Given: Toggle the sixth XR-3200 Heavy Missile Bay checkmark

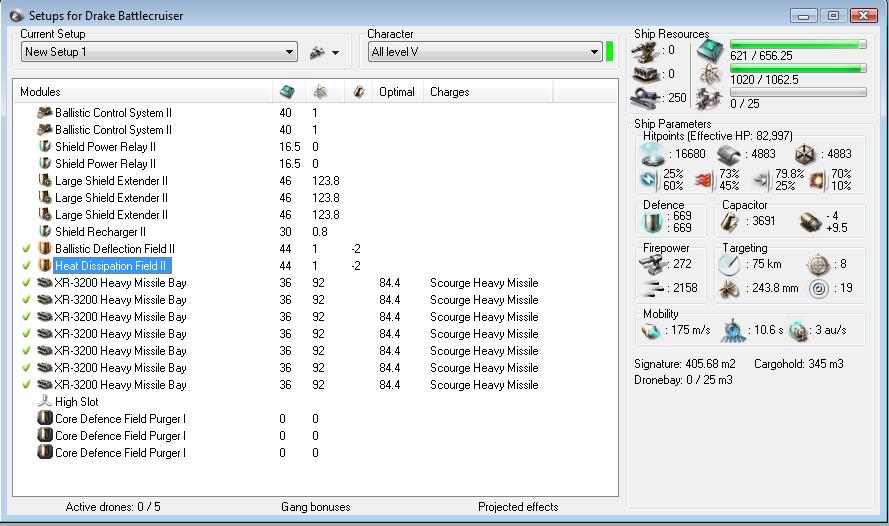Looking at the screenshot, I should pos(26,368).
